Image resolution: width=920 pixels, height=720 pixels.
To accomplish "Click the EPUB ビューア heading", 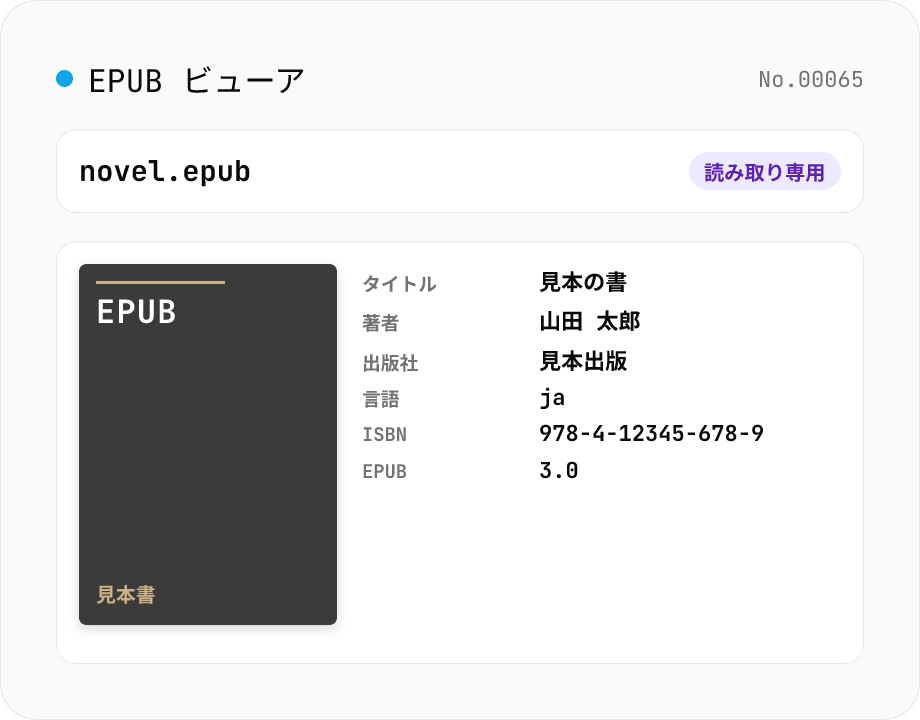I will coord(197,80).
